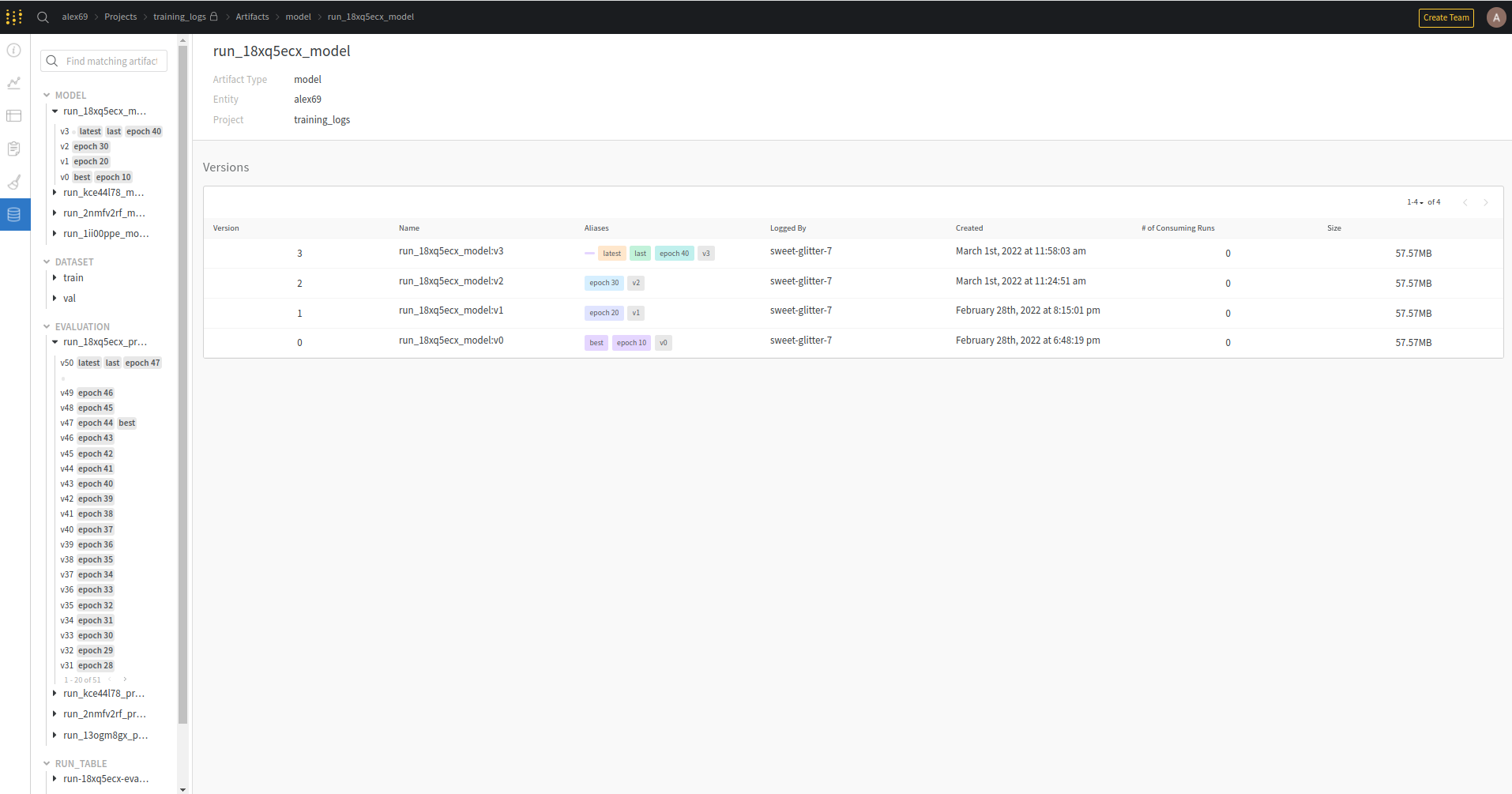Click Create Team button
Image resolution: width=1512 pixels, height=794 pixels.
click(1446, 17)
